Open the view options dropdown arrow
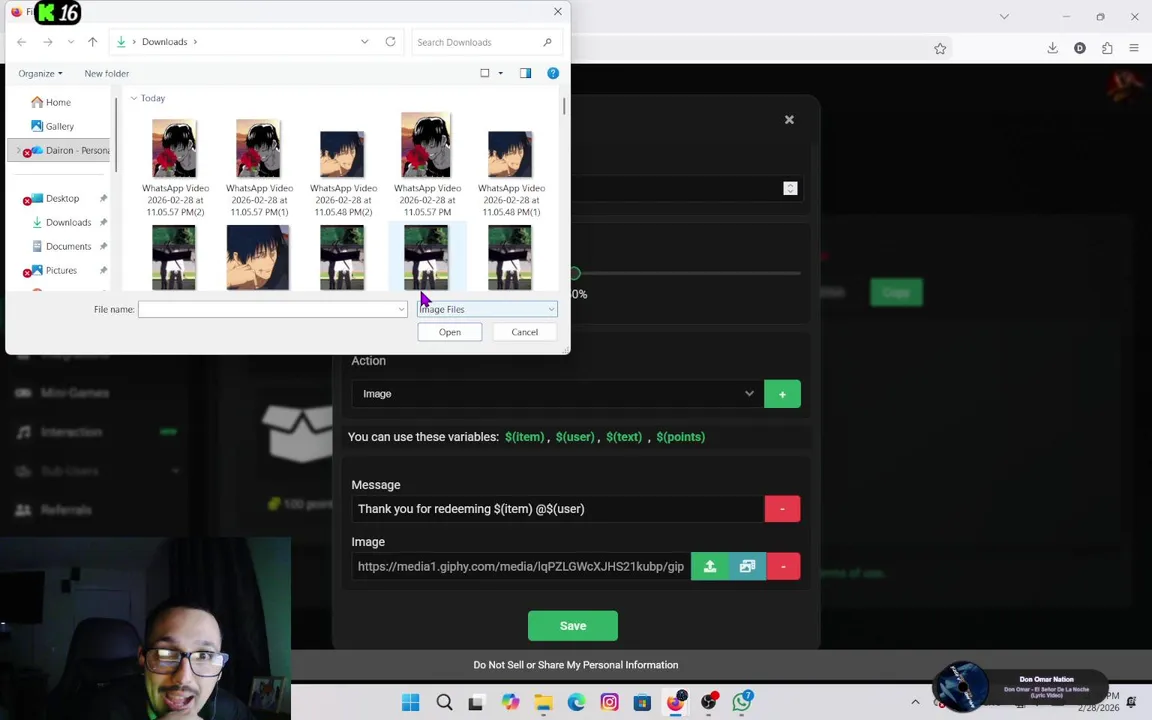The image size is (1152, 720). [501, 73]
